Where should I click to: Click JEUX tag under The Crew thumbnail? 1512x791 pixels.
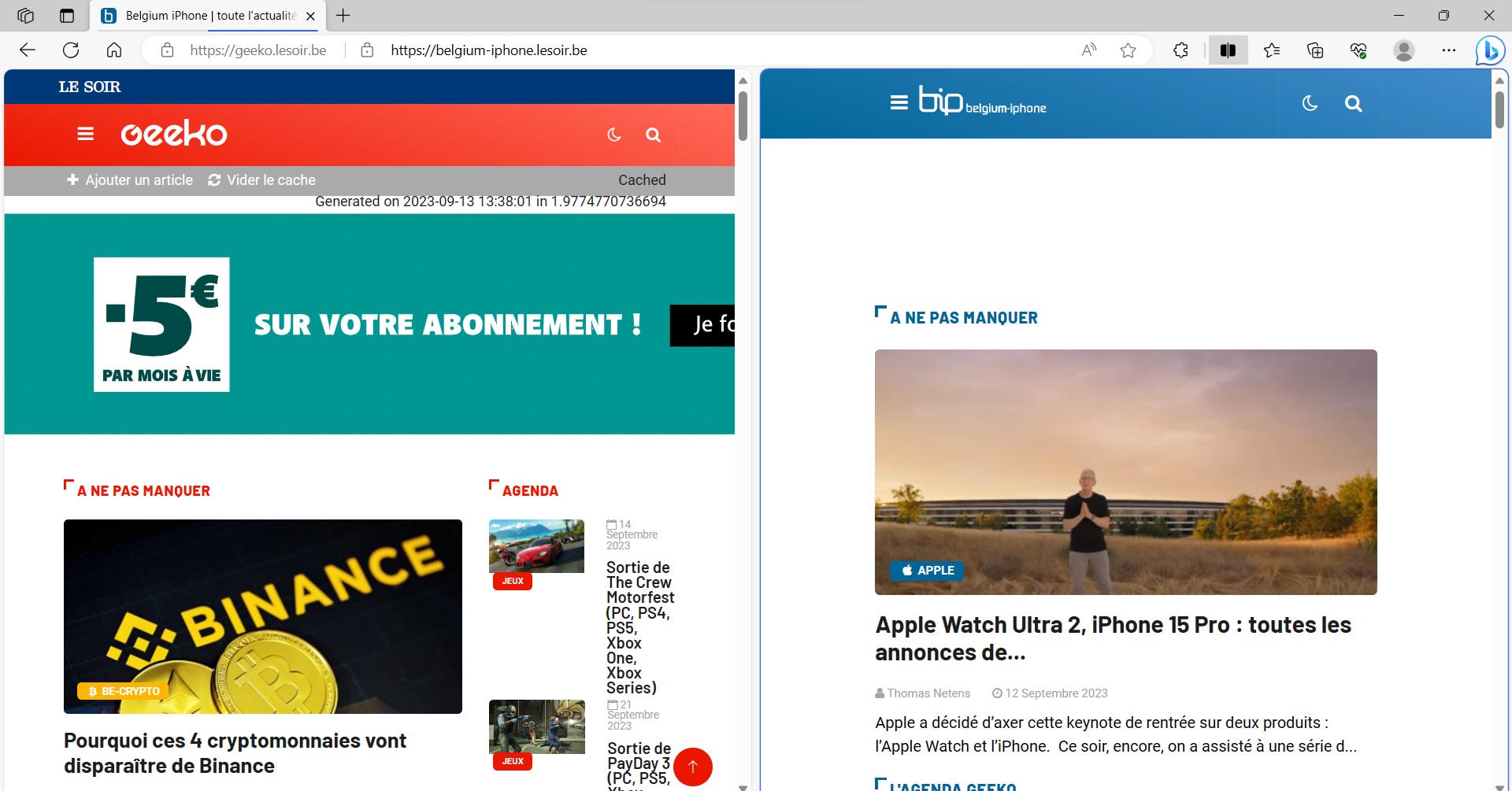click(513, 581)
